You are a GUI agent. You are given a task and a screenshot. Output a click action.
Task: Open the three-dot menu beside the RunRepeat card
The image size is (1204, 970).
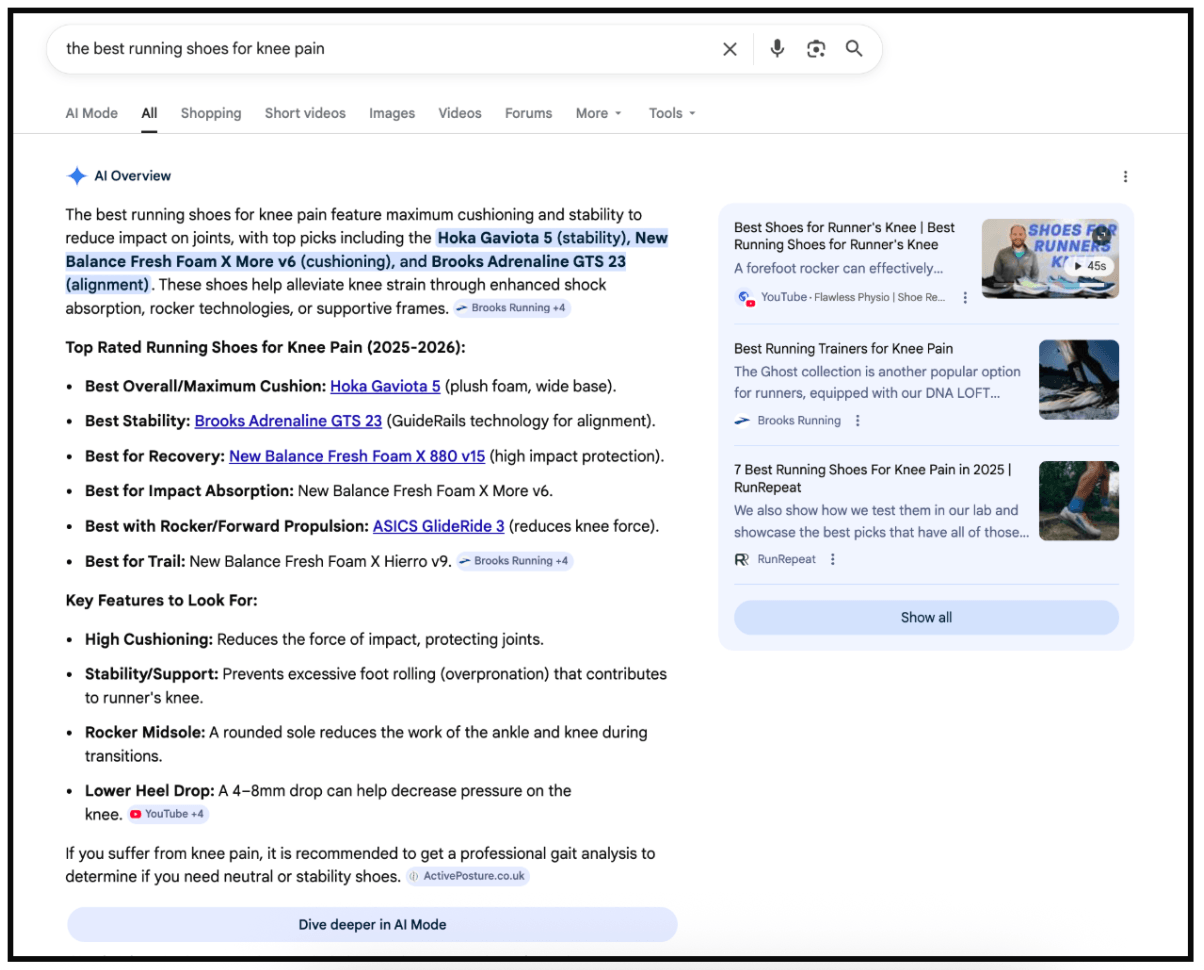[833, 559]
